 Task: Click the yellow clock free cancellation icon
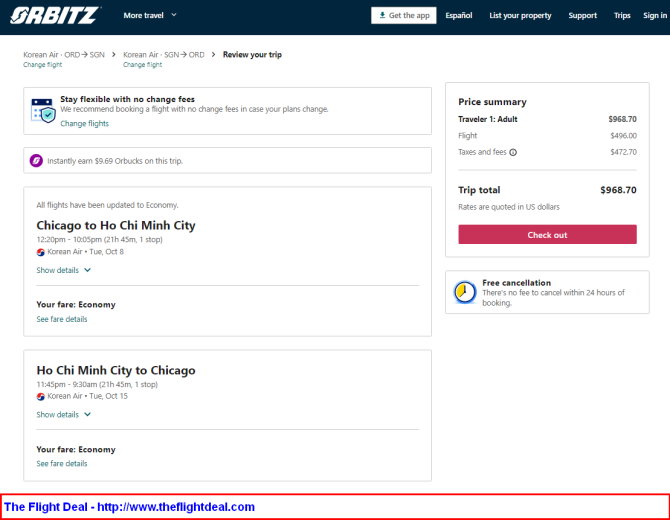(x=465, y=292)
